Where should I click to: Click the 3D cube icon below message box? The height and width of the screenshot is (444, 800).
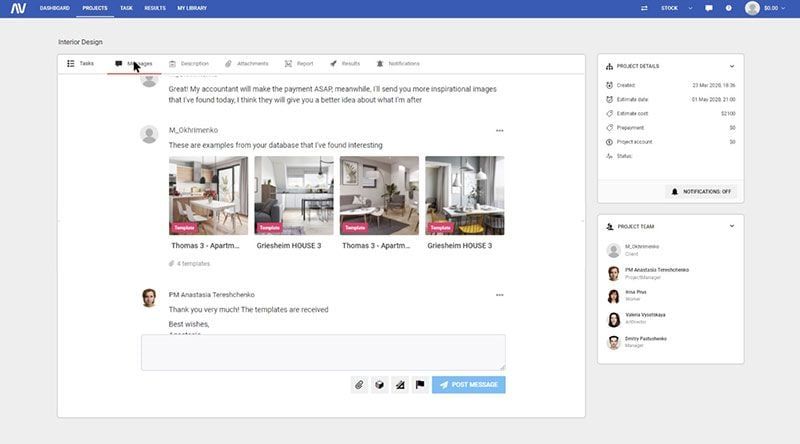pos(380,384)
